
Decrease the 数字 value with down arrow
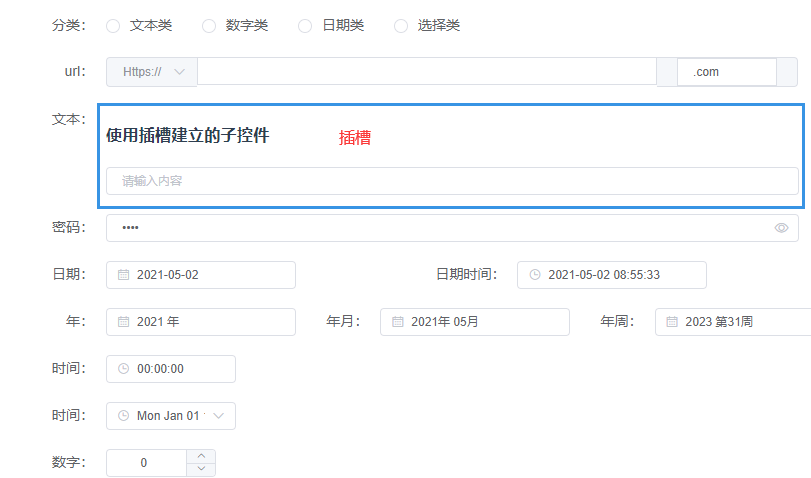click(x=201, y=469)
